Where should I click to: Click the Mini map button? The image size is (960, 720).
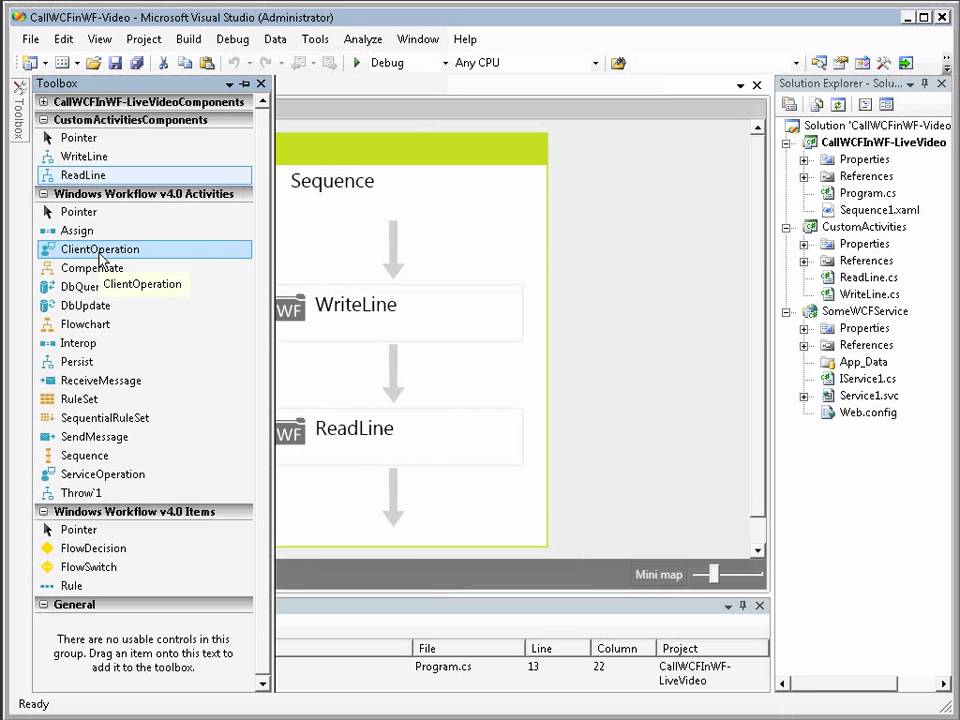click(x=659, y=575)
